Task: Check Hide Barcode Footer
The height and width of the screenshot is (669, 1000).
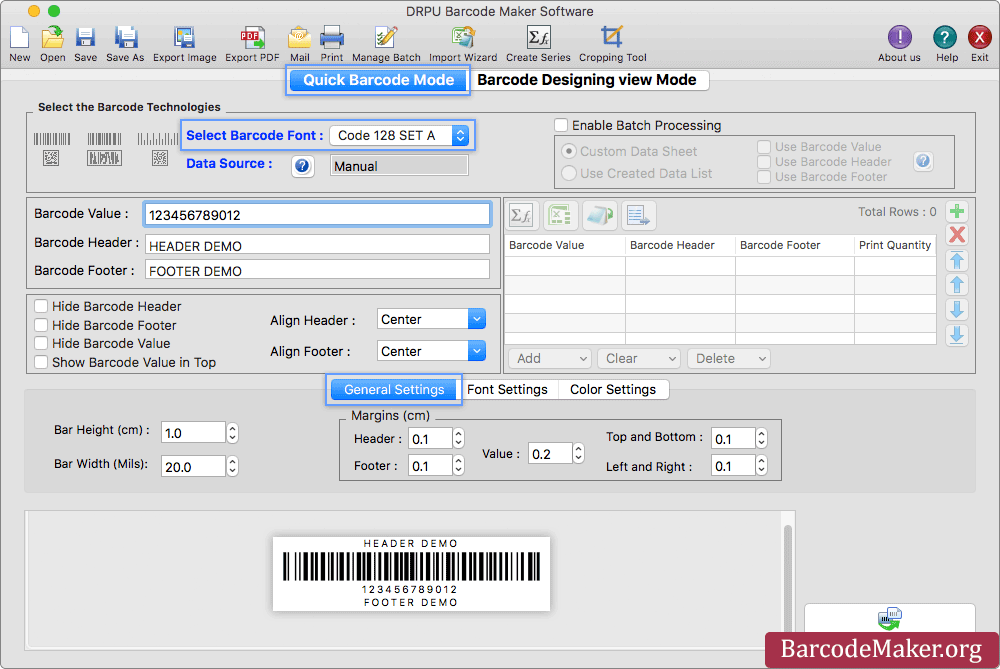Action: [41, 325]
